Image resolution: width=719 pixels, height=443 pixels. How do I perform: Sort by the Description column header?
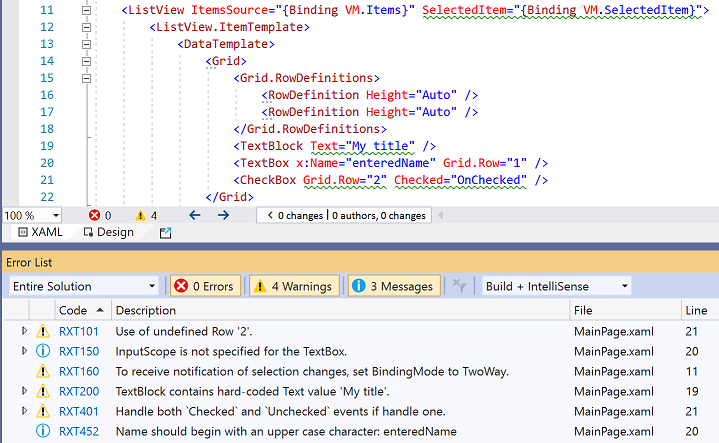click(x=341, y=310)
